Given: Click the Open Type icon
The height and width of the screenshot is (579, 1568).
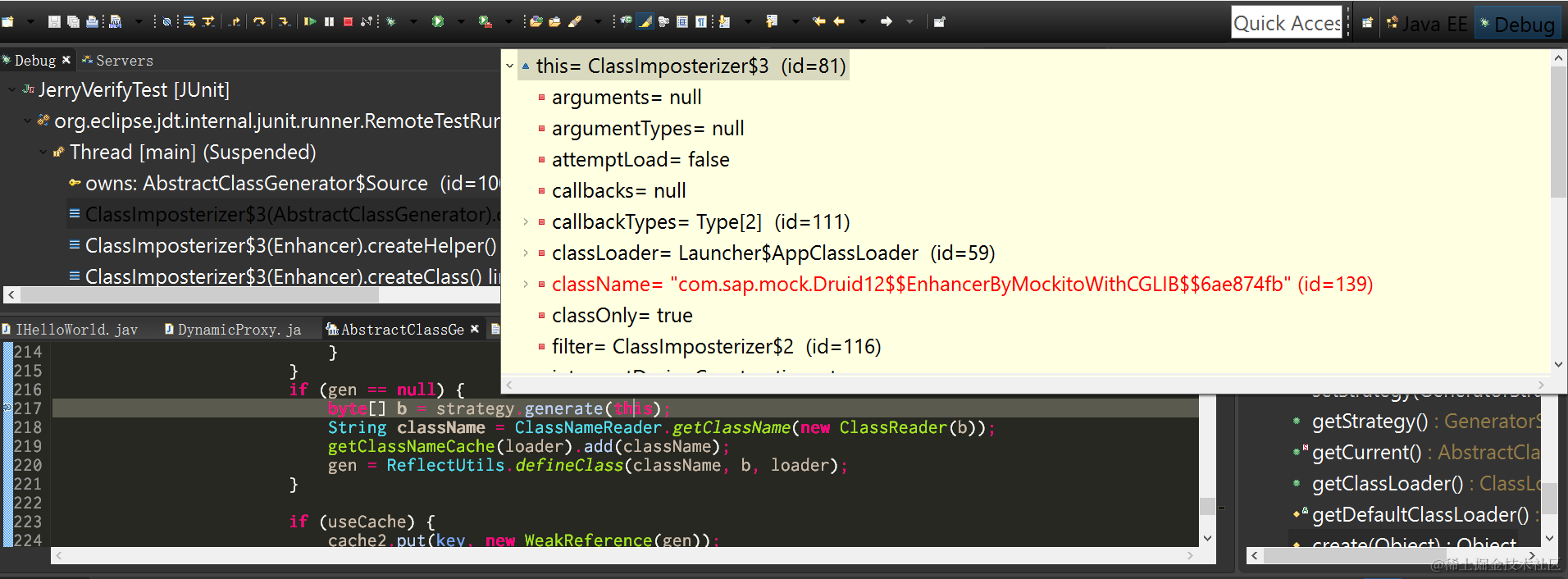Looking at the screenshot, I should pyautogui.click(x=536, y=21).
